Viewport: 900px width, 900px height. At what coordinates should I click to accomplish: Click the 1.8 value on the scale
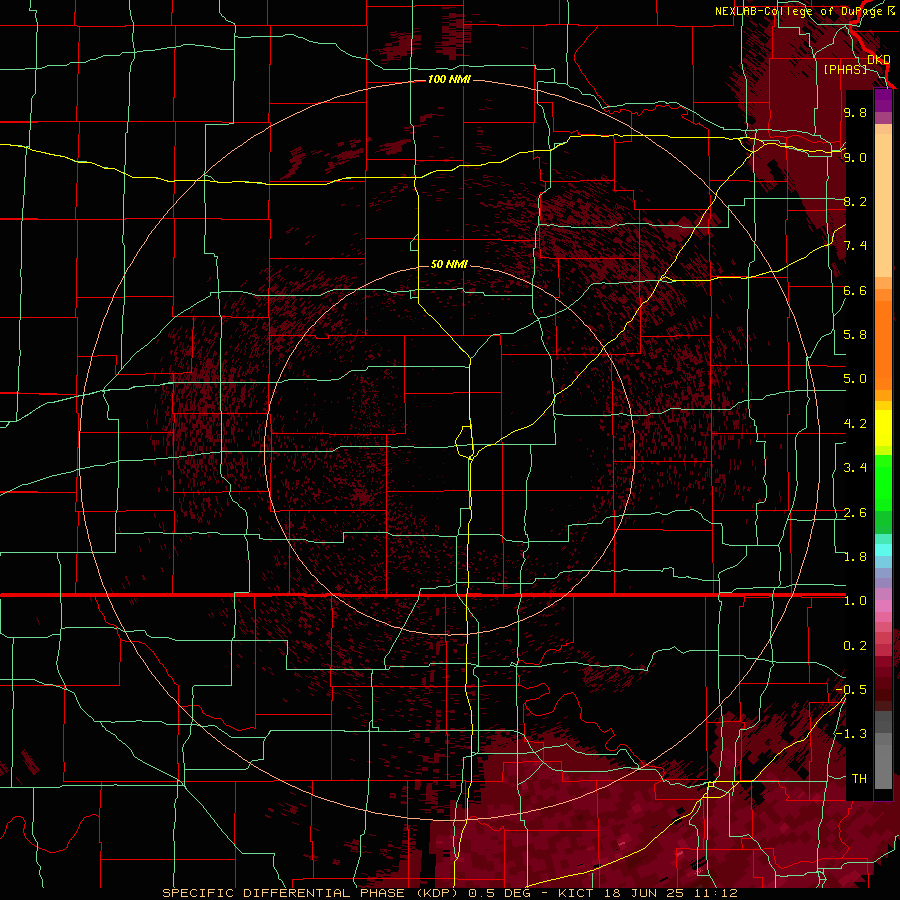click(855, 557)
